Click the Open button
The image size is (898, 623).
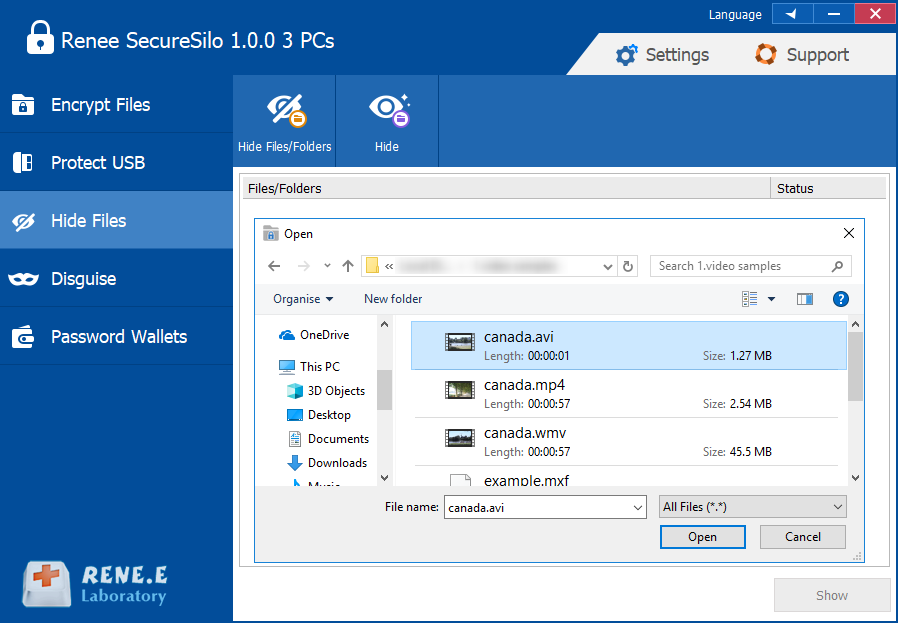(703, 537)
